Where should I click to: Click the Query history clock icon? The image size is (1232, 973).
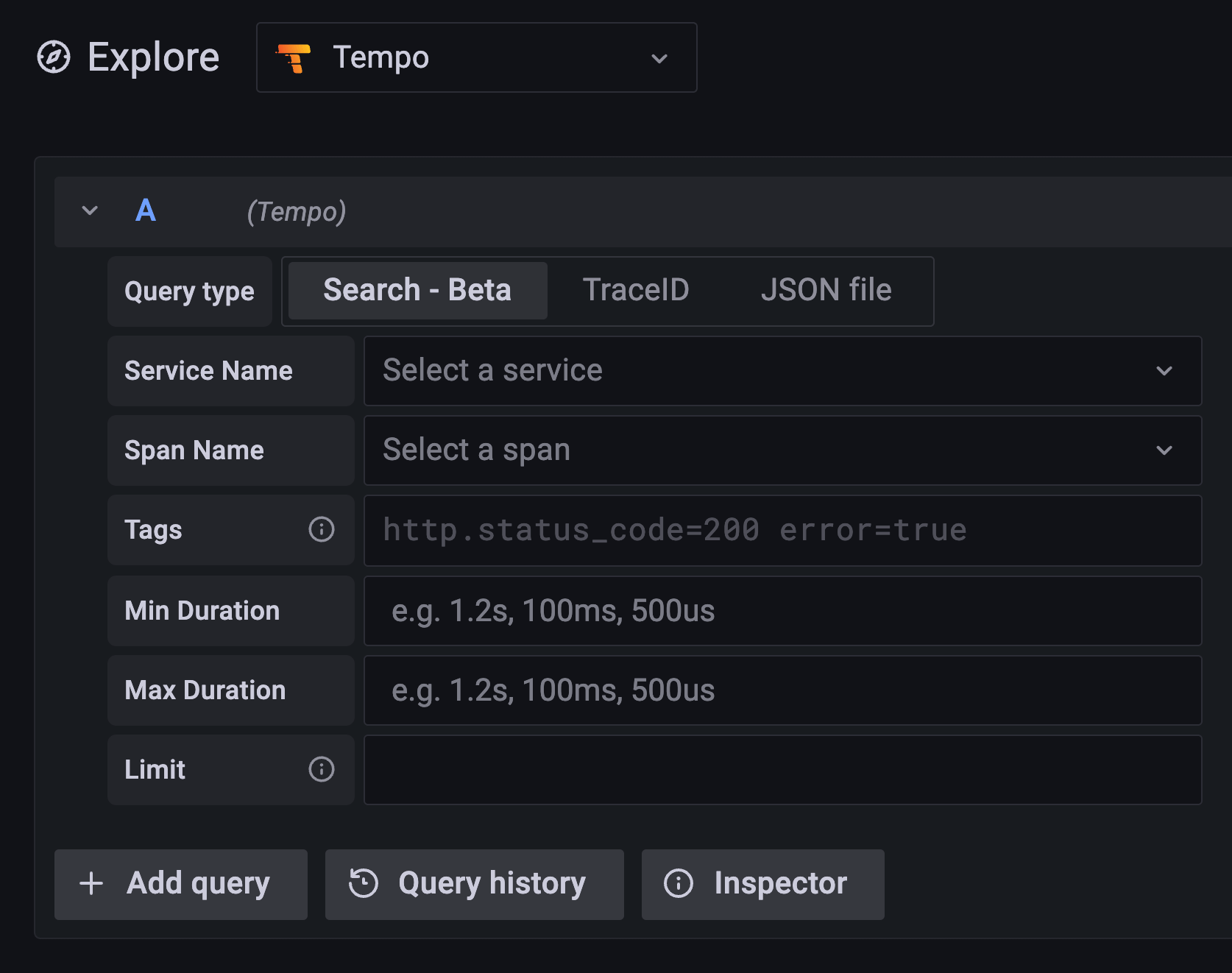(362, 883)
